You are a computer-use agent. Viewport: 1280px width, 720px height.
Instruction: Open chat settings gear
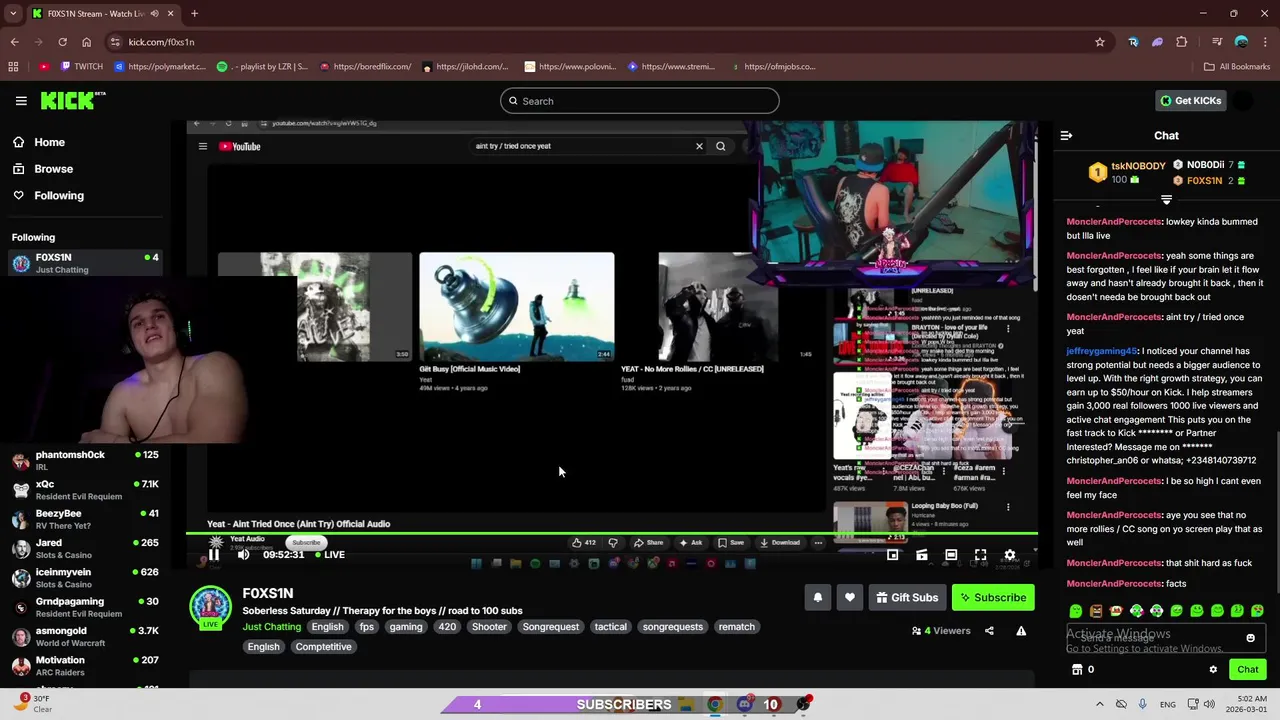point(1213,670)
